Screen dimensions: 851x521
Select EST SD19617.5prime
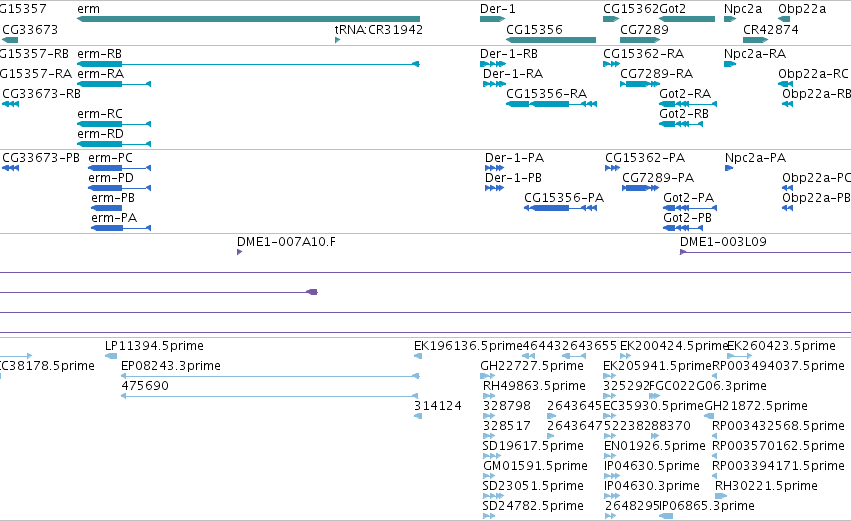(491, 456)
